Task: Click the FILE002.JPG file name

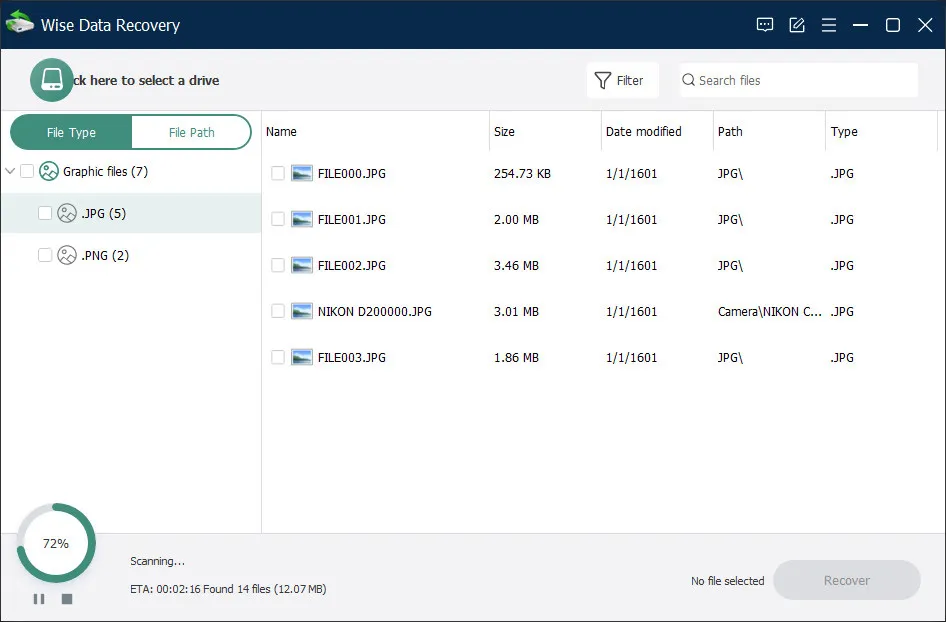Action: (x=352, y=265)
